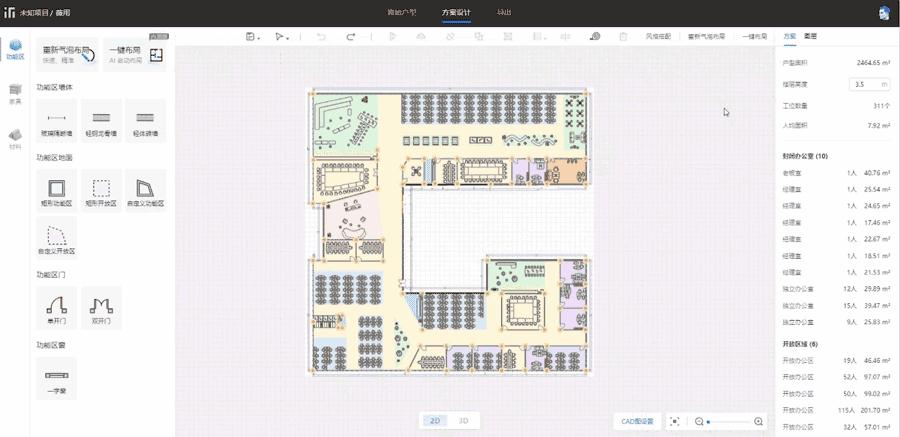Screen dimensions: 900x437
Task: Click the play triangle toolbar icon
Action: click(x=393, y=36)
